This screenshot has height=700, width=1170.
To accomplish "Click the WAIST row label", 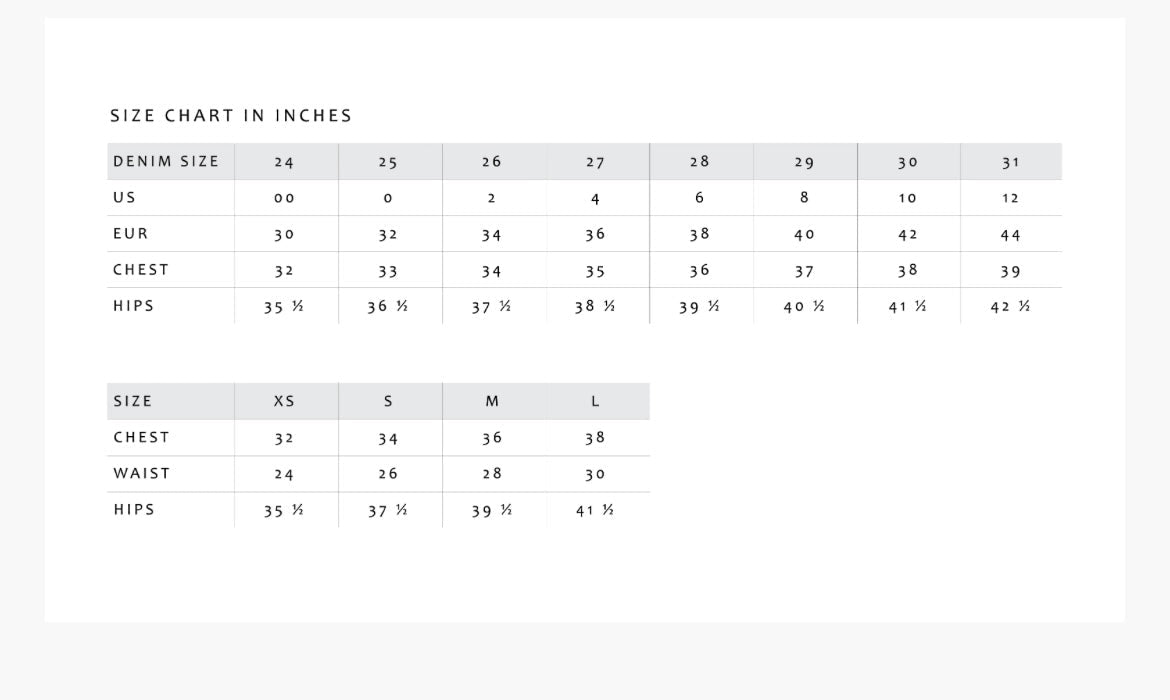I will [142, 473].
